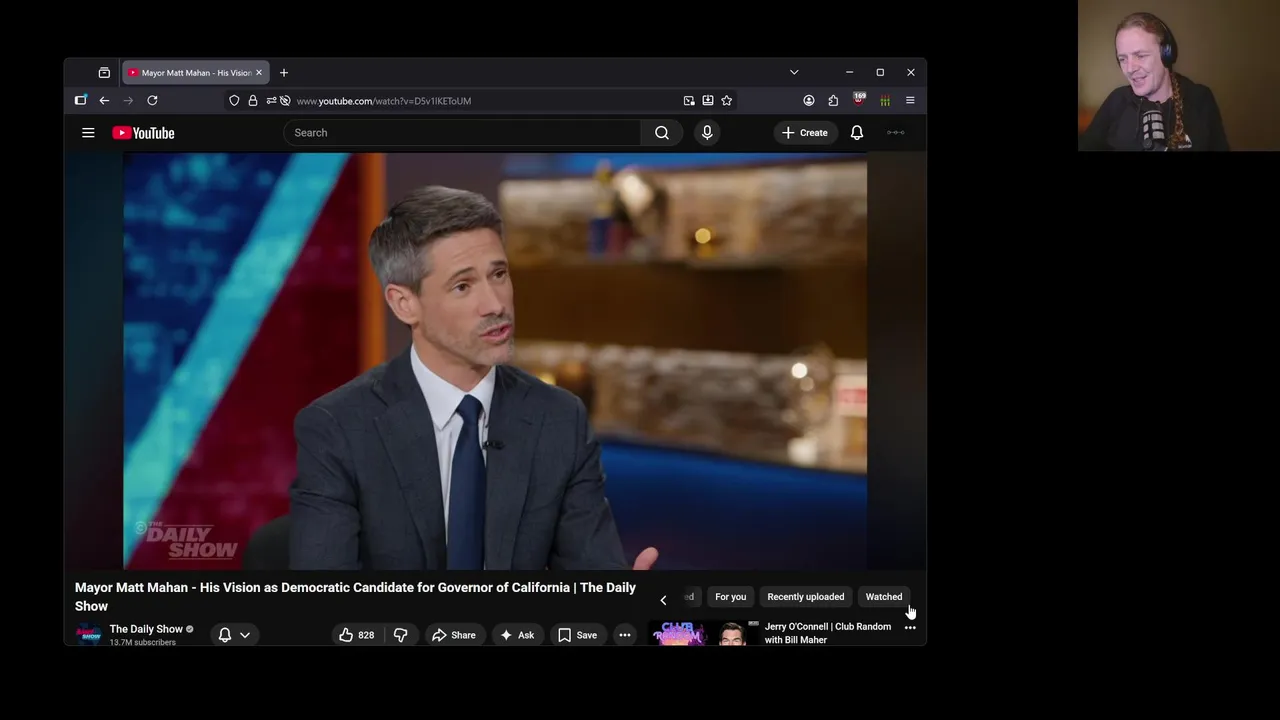Click the browser address bar URL

click(383, 101)
